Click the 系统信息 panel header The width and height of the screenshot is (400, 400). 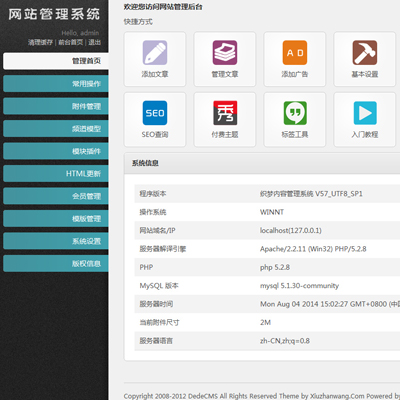pyautogui.click(x=262, y=163)
